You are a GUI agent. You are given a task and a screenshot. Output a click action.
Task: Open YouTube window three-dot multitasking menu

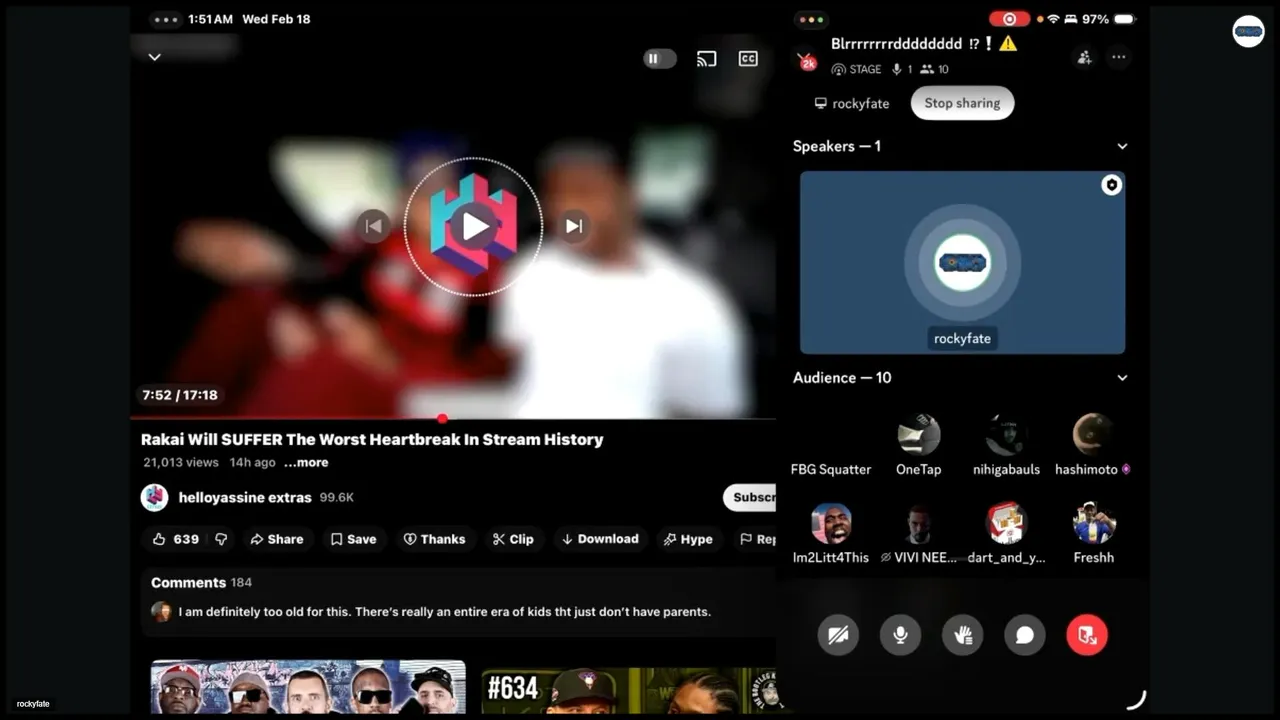[165, 20]
